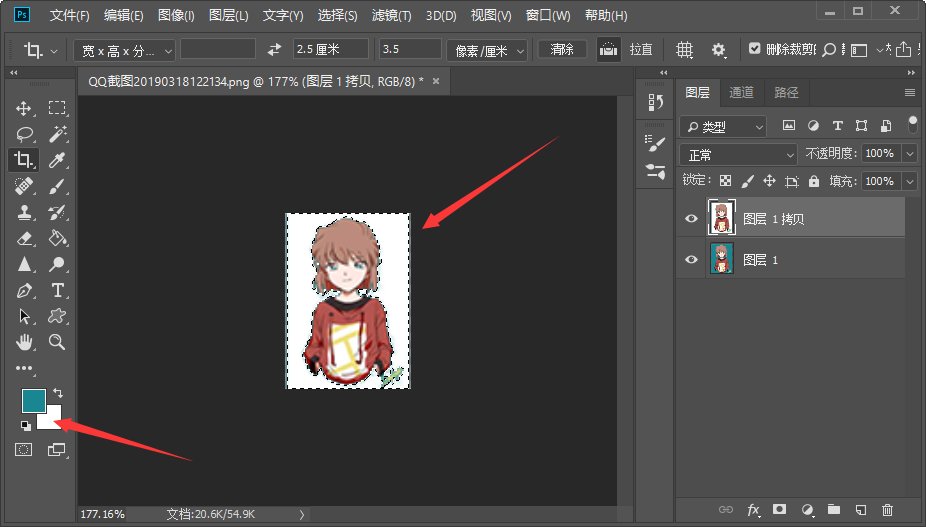Reset default foreground and background colors
Viewport: 926px width, 527px height.
tap(25, 425)
